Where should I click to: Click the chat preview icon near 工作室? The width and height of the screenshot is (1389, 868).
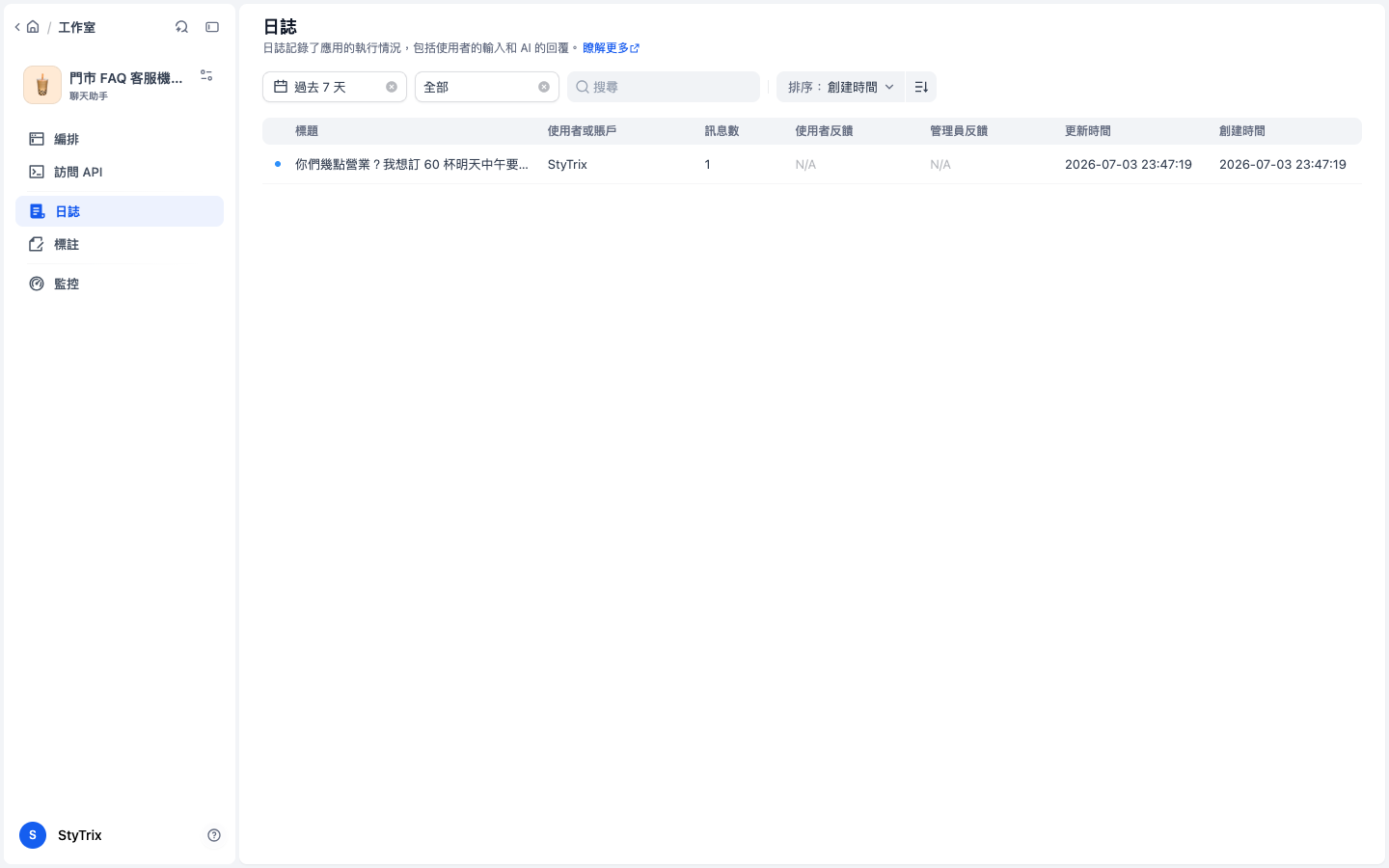(x=181, y=27)
